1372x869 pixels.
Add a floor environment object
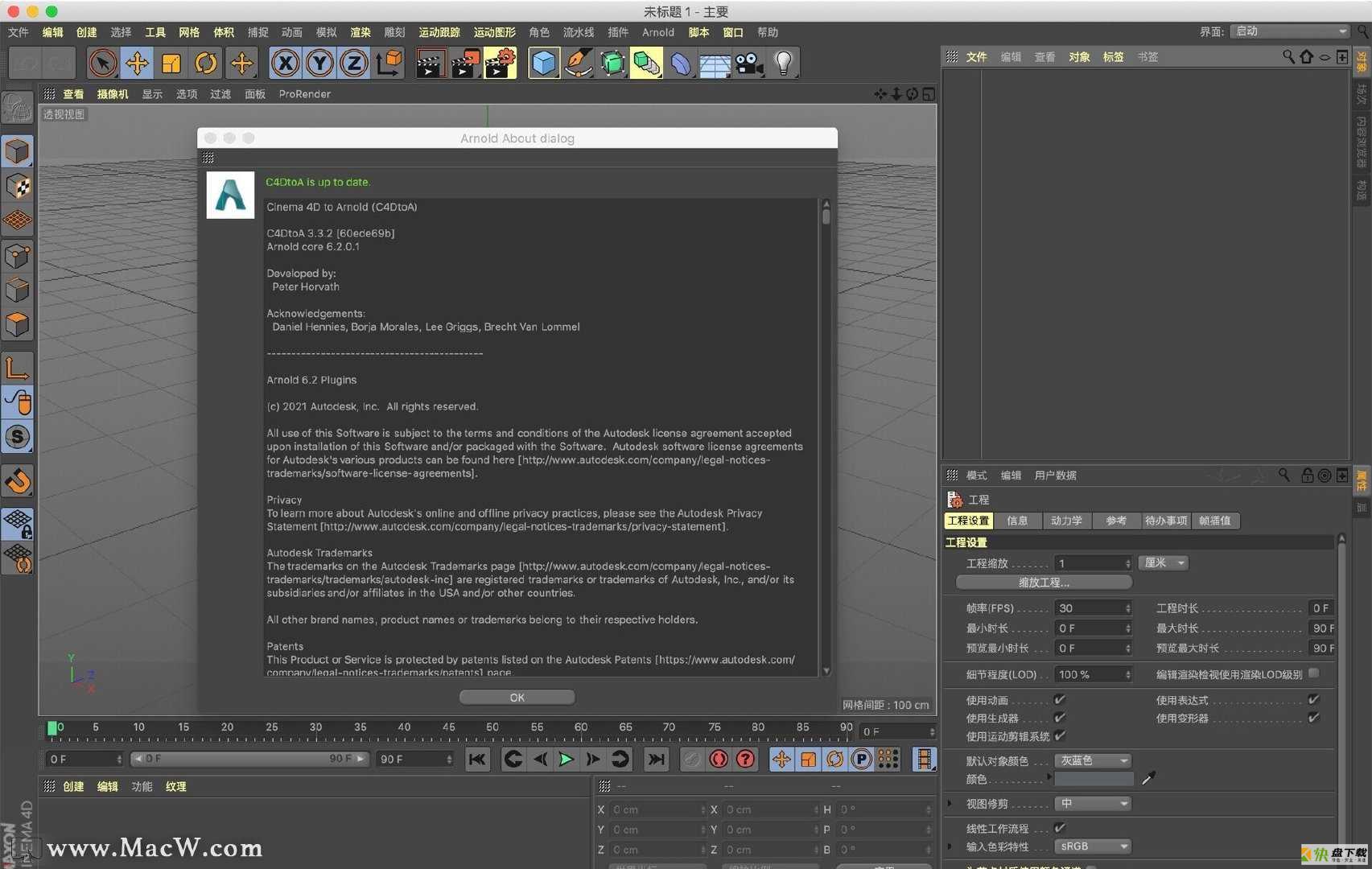715,63
